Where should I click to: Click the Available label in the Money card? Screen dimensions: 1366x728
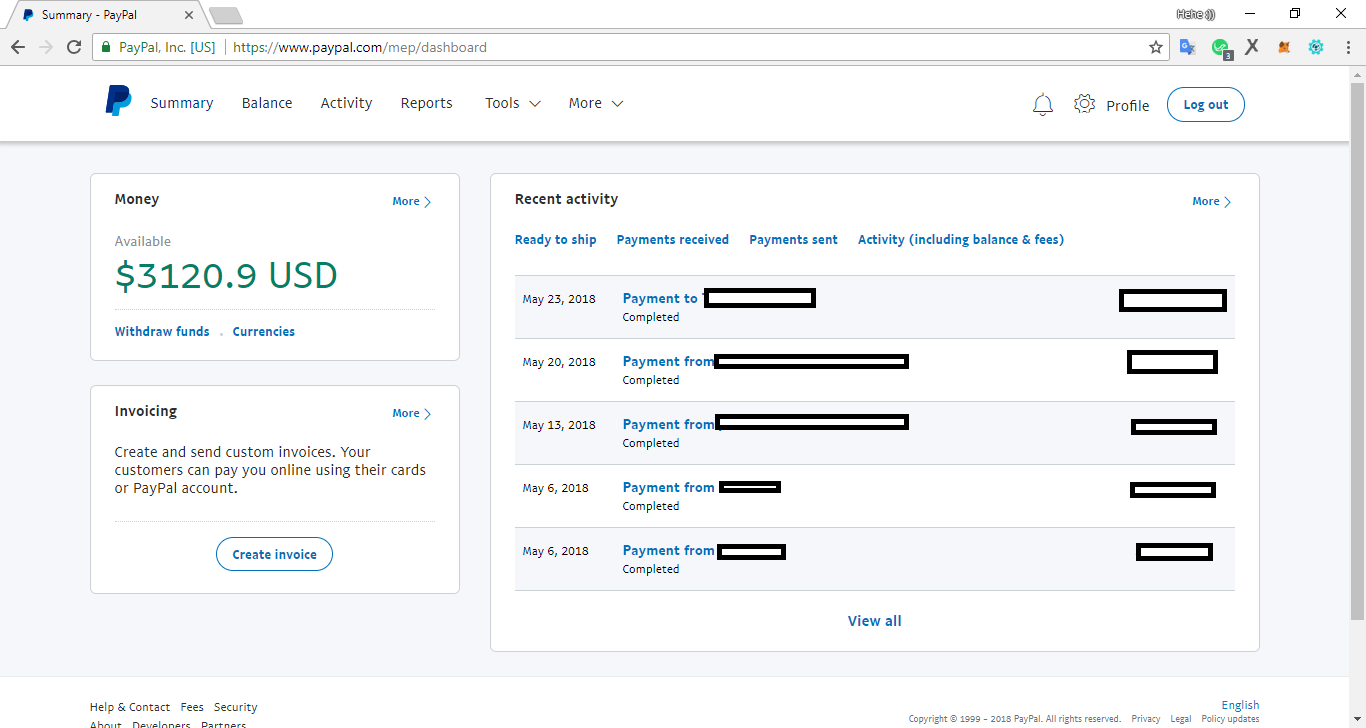click(x=143, y=241)
